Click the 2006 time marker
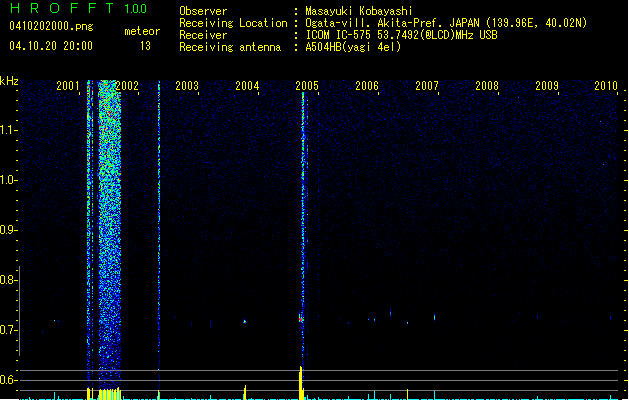Screen dimensions: 629x400 pos(367,86)
